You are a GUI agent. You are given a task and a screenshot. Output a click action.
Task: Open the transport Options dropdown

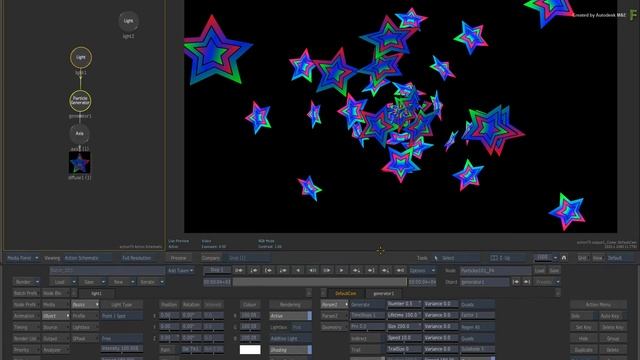(x=422, y=270)
